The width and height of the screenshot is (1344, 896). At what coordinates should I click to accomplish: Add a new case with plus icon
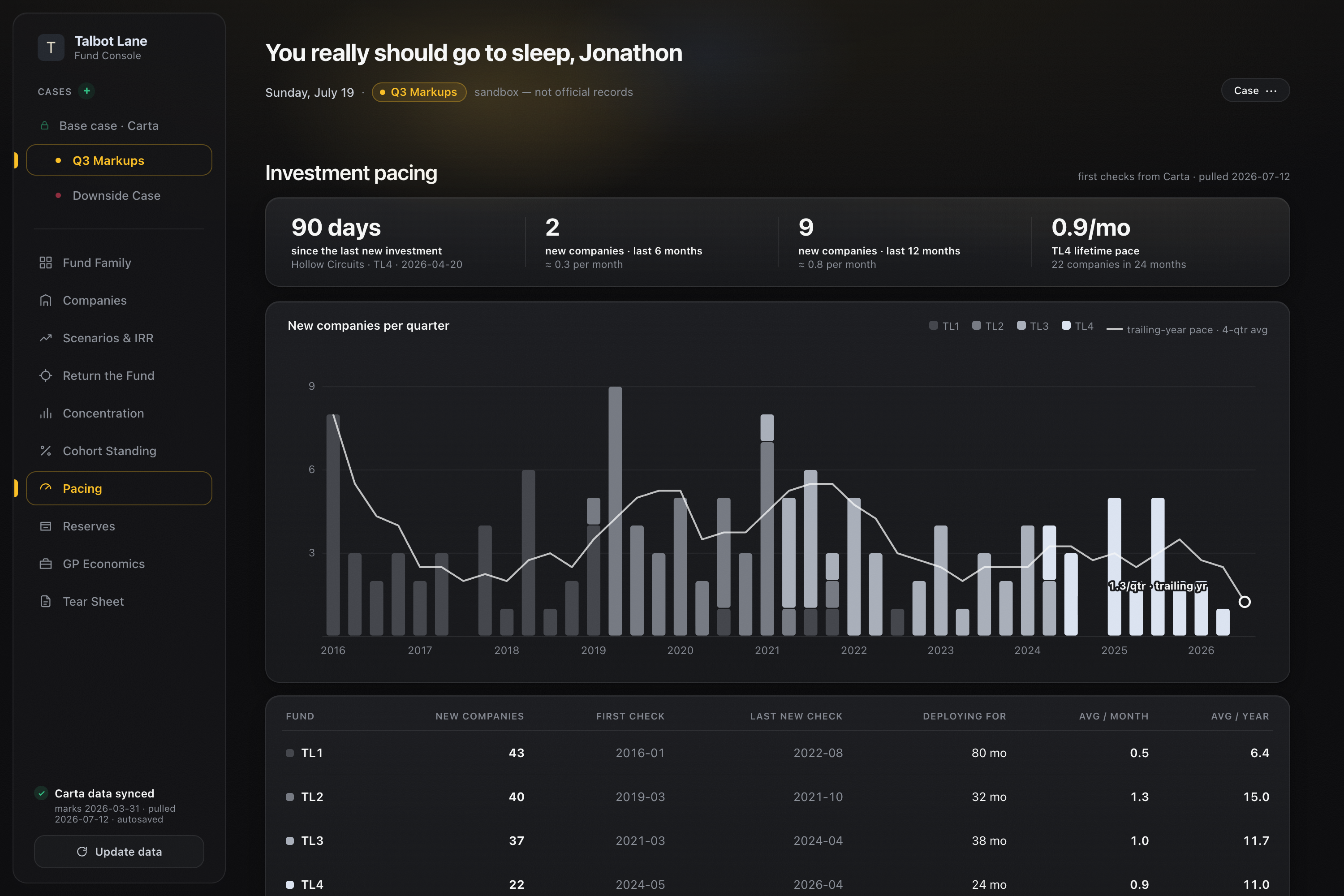coord(86,91)
